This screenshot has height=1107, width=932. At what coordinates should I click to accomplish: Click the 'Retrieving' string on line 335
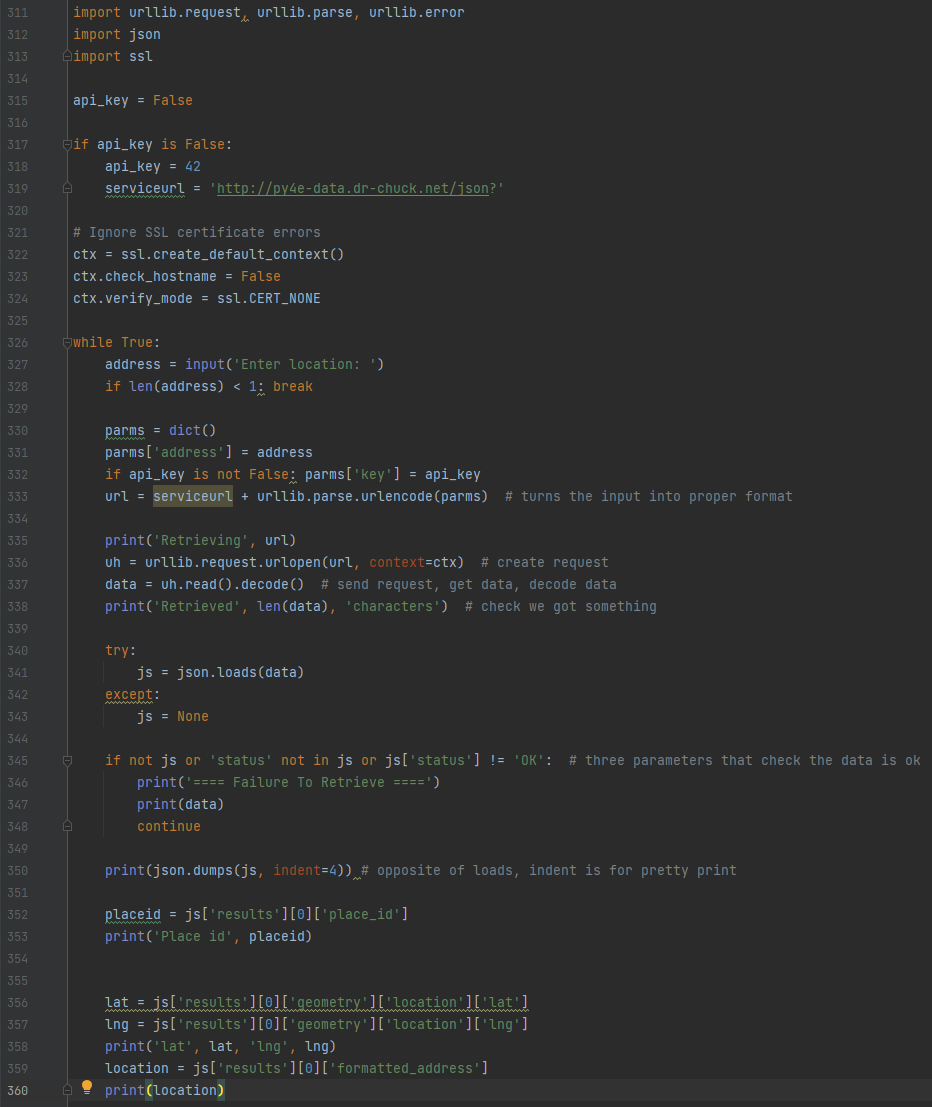point(201,540)
